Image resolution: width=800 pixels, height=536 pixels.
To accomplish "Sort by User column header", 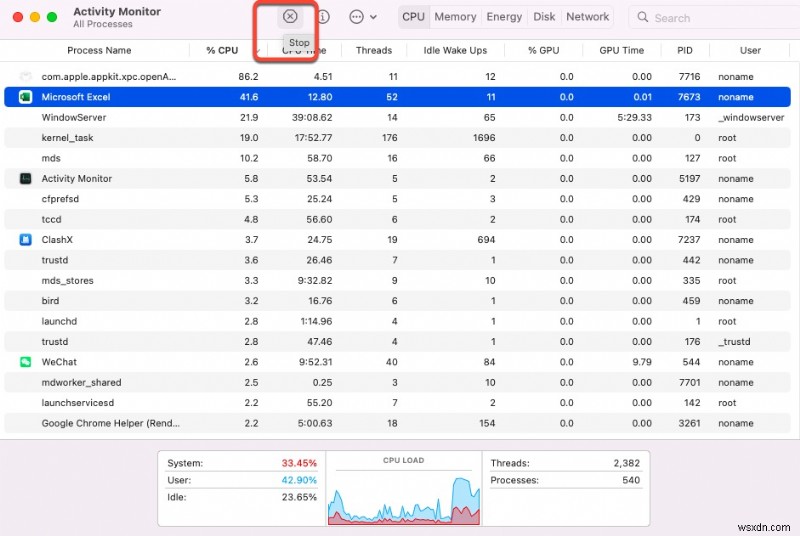I will point(750,50).
